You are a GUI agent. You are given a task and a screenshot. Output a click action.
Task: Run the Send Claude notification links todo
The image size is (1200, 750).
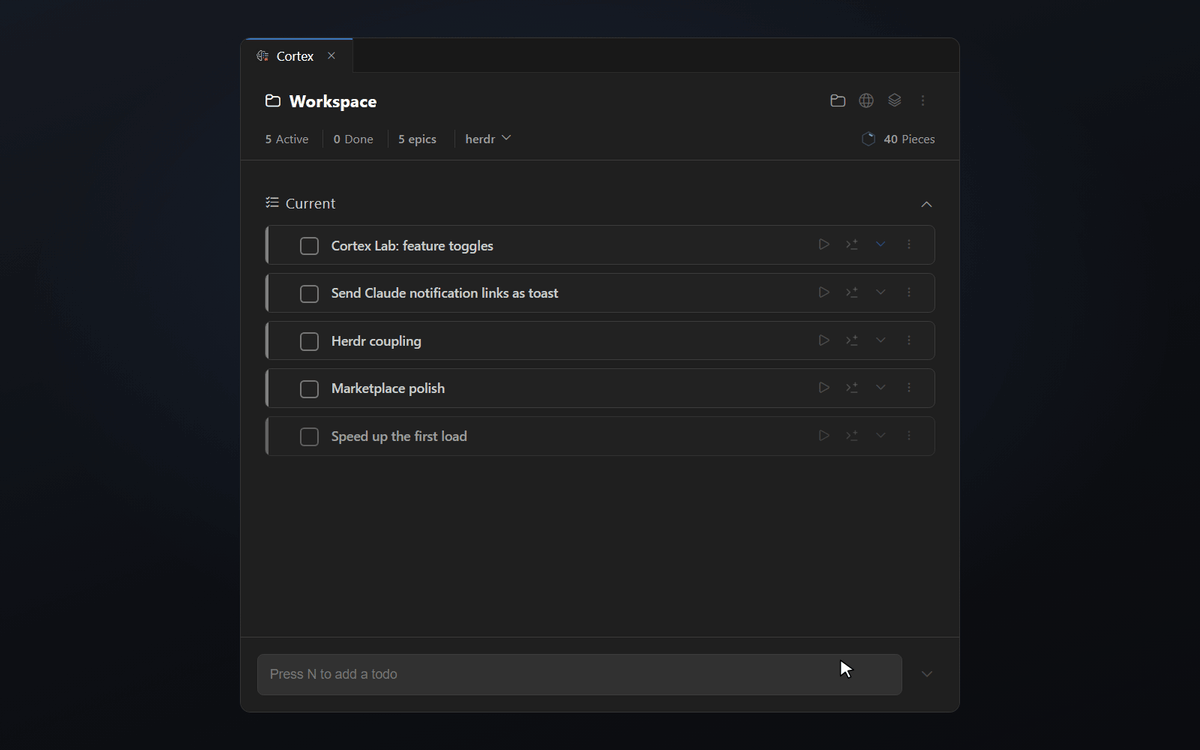point(824,292)
